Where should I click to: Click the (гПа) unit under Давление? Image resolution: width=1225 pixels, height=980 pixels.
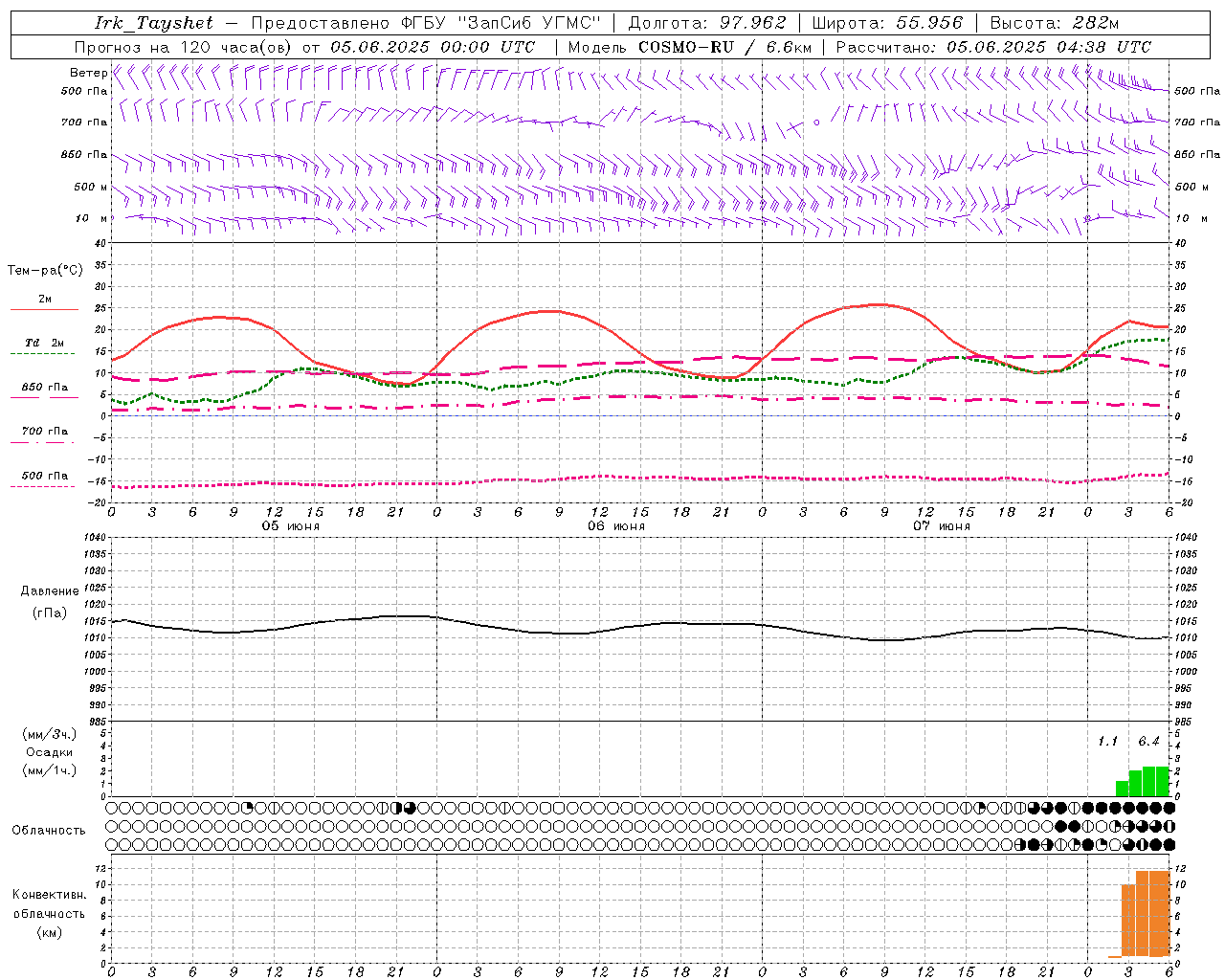(49, 612)
